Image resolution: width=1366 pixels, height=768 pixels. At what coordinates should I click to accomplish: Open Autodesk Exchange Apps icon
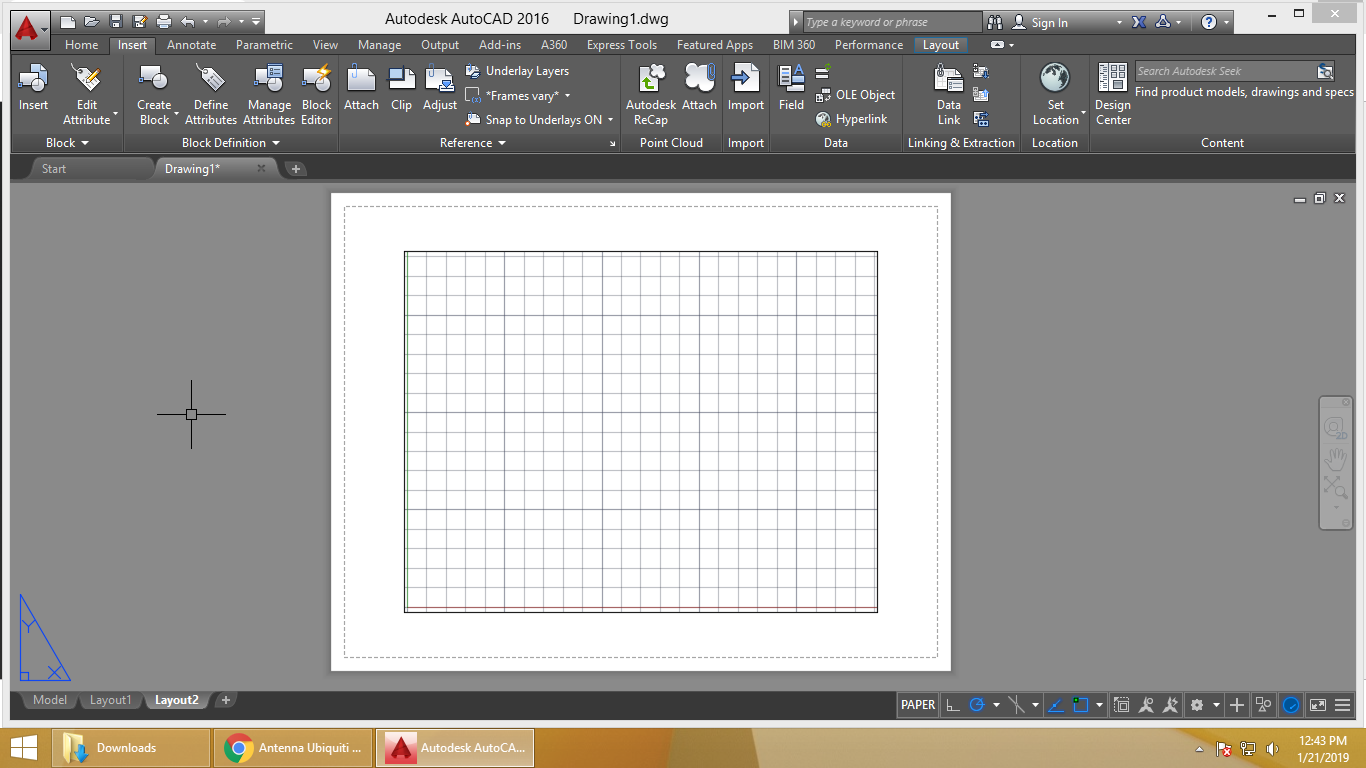click(1139, 22)
